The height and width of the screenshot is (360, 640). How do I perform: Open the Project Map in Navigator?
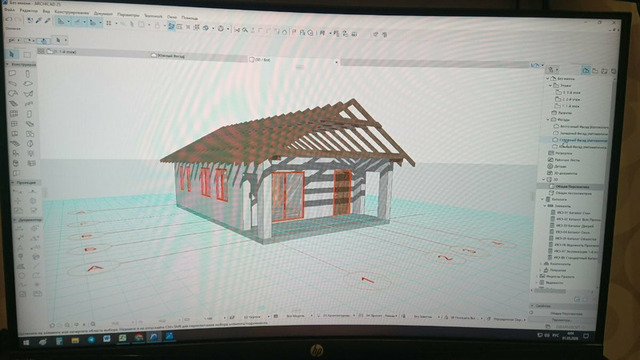587,71
